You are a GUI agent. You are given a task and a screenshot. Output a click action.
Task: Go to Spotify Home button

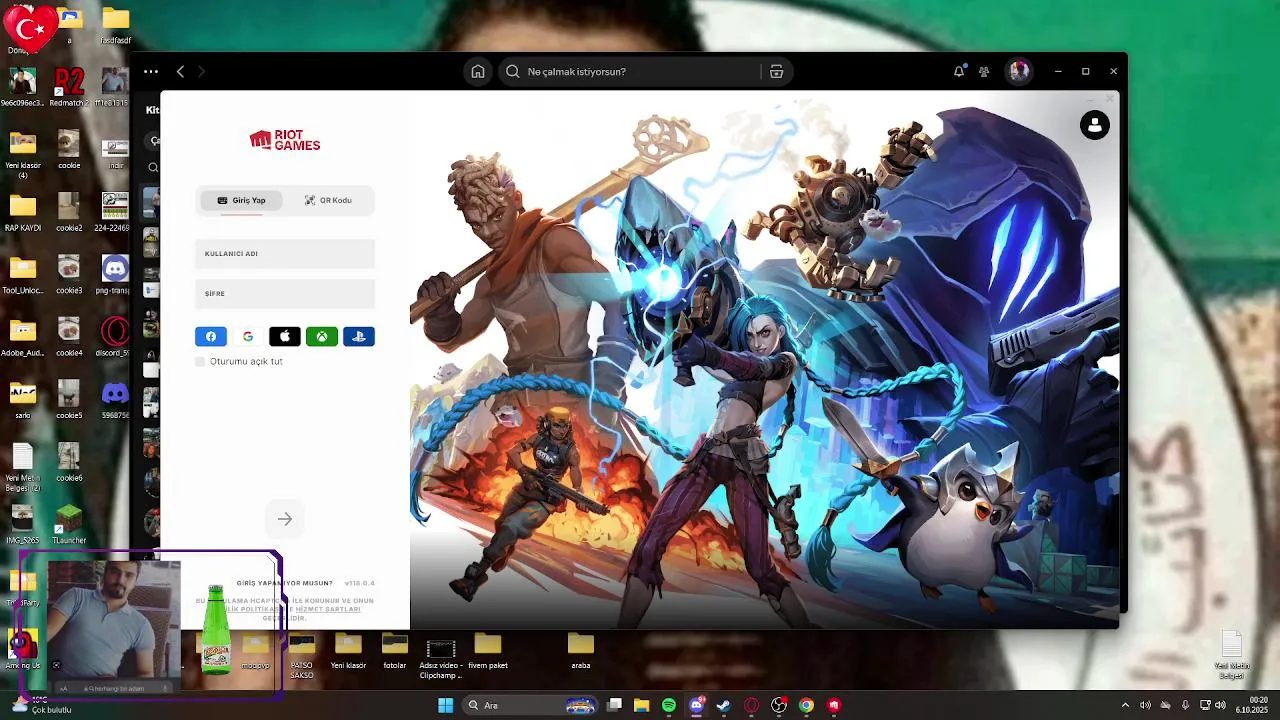(478, 71)
